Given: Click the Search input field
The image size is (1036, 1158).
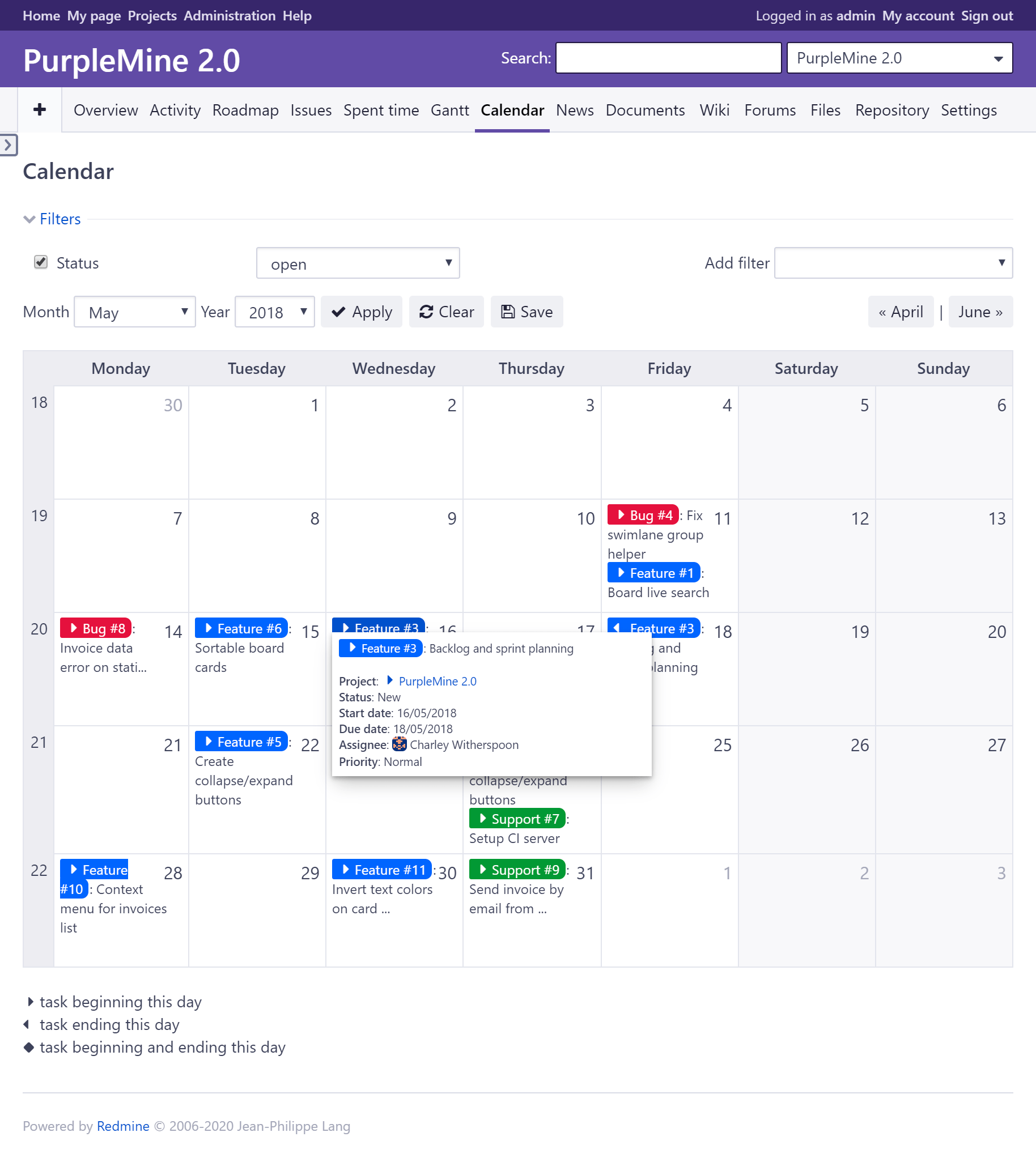Looking at the screenshot, I should tap(668, 58).
